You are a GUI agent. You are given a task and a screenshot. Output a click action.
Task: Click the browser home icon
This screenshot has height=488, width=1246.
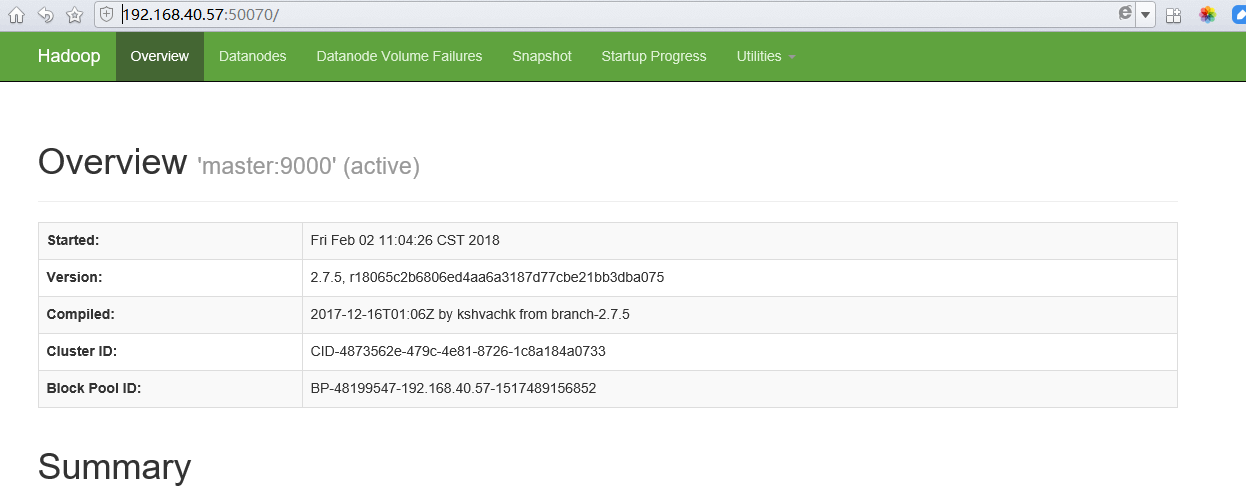point(16,15)
